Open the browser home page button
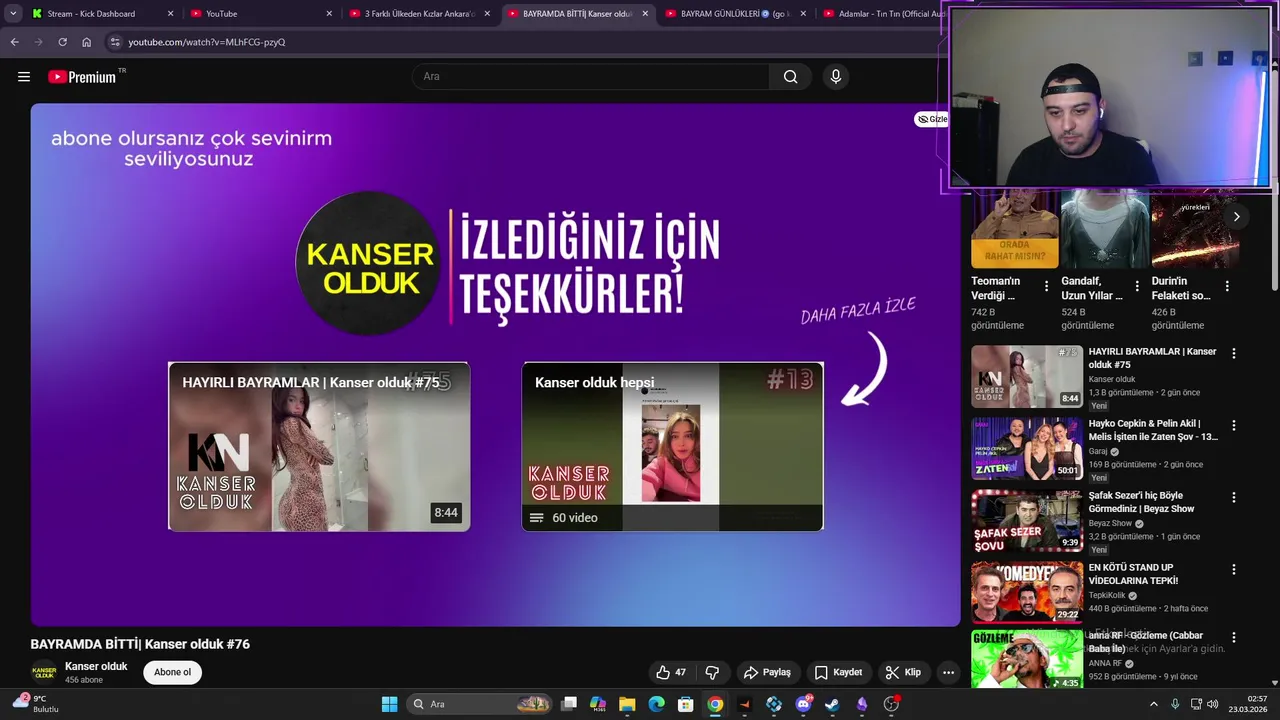 [86, 42]
